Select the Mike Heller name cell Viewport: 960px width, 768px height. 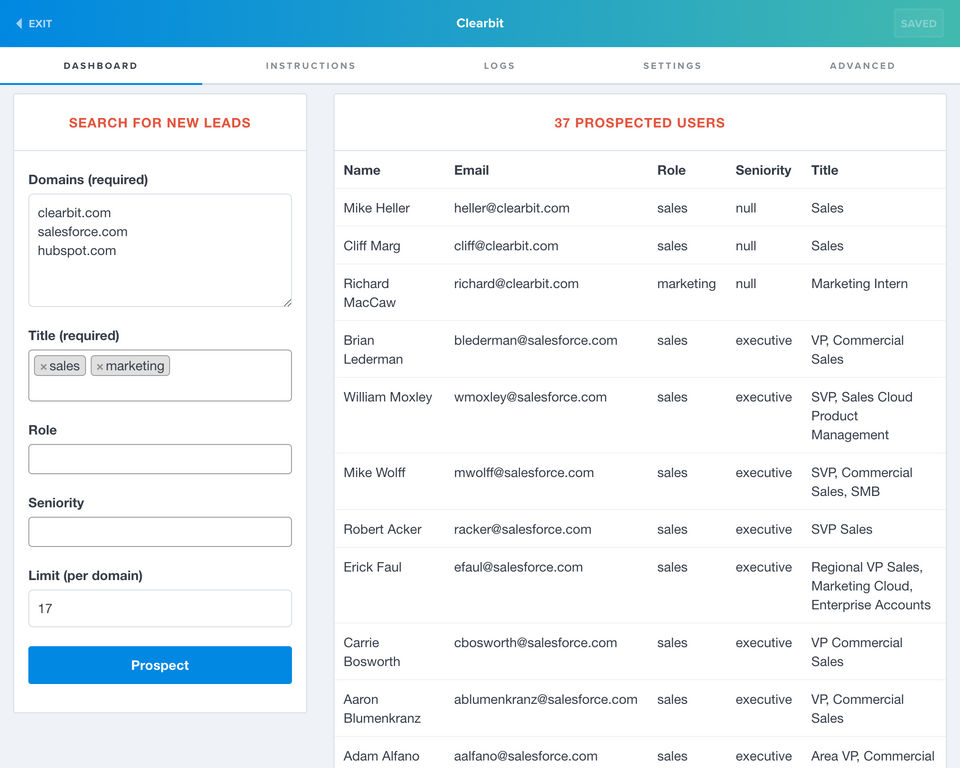pos(377,208)
